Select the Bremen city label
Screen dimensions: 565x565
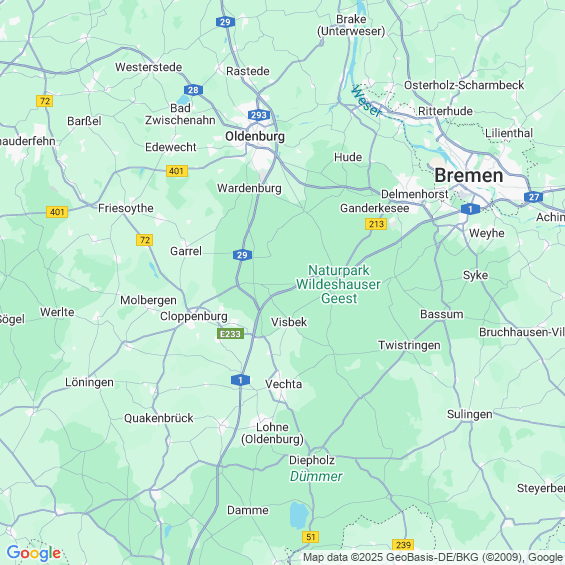click(x=468, y=175)
